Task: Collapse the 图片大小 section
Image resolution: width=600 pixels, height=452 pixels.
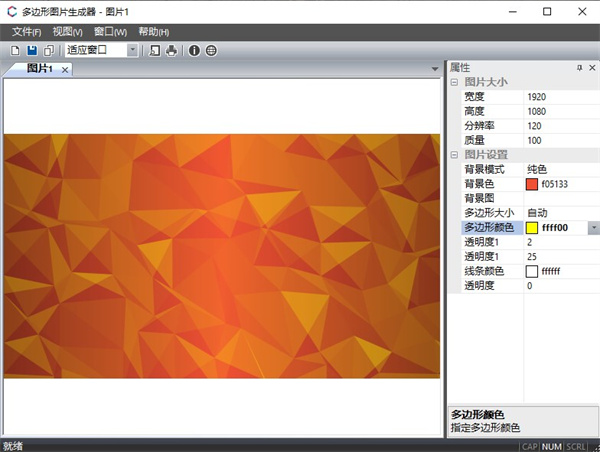Action: coord(454,82)
